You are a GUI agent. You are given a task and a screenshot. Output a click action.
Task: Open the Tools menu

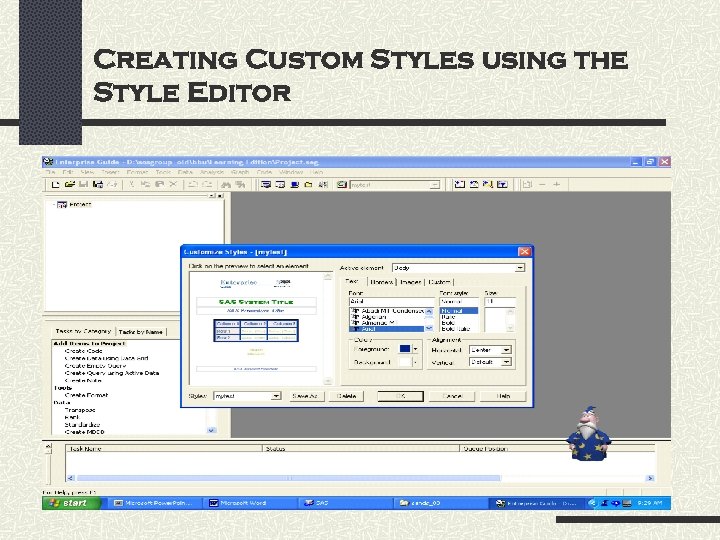[163, 172]
